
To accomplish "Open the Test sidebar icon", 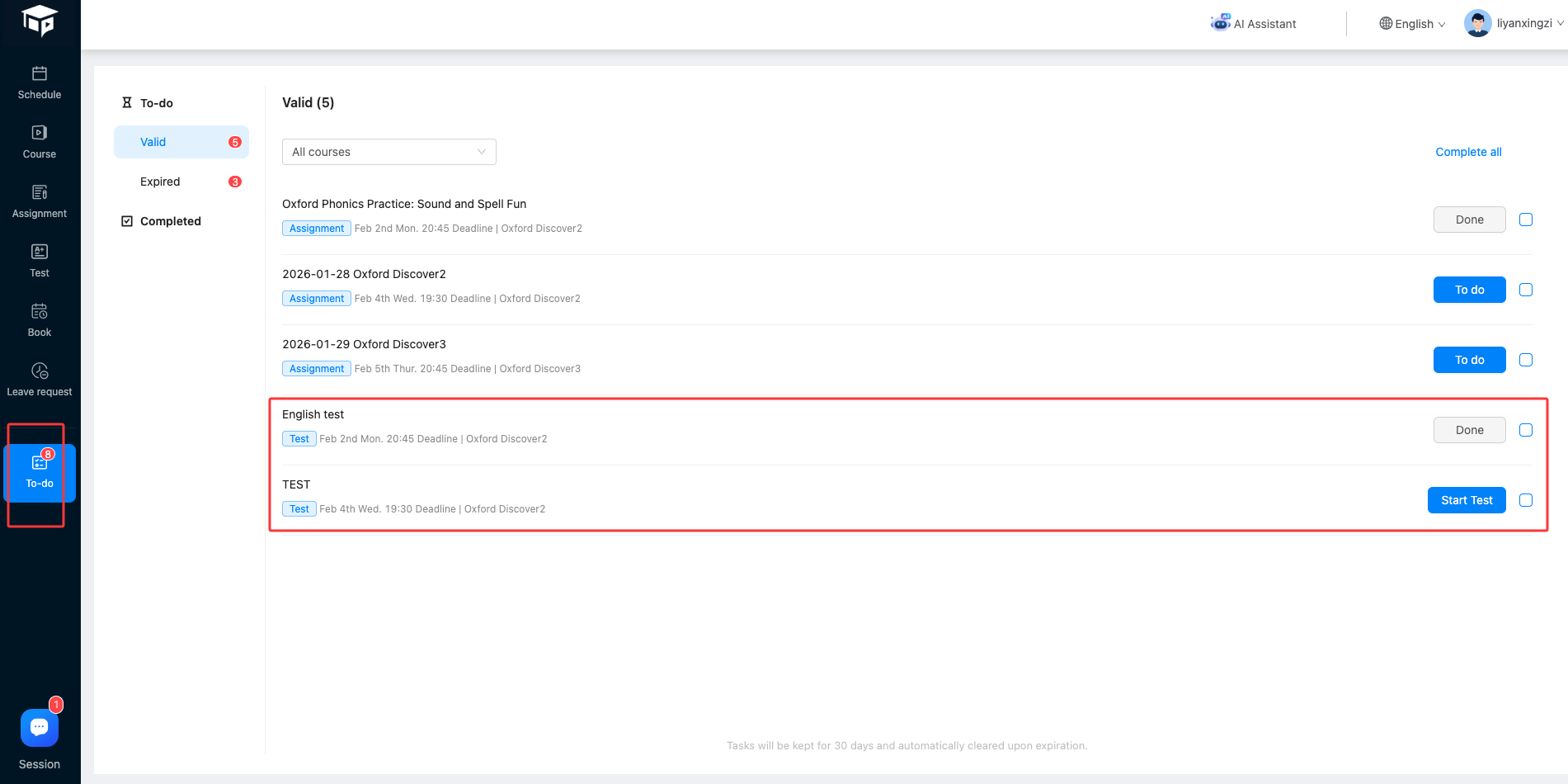I will coord(40,253).
